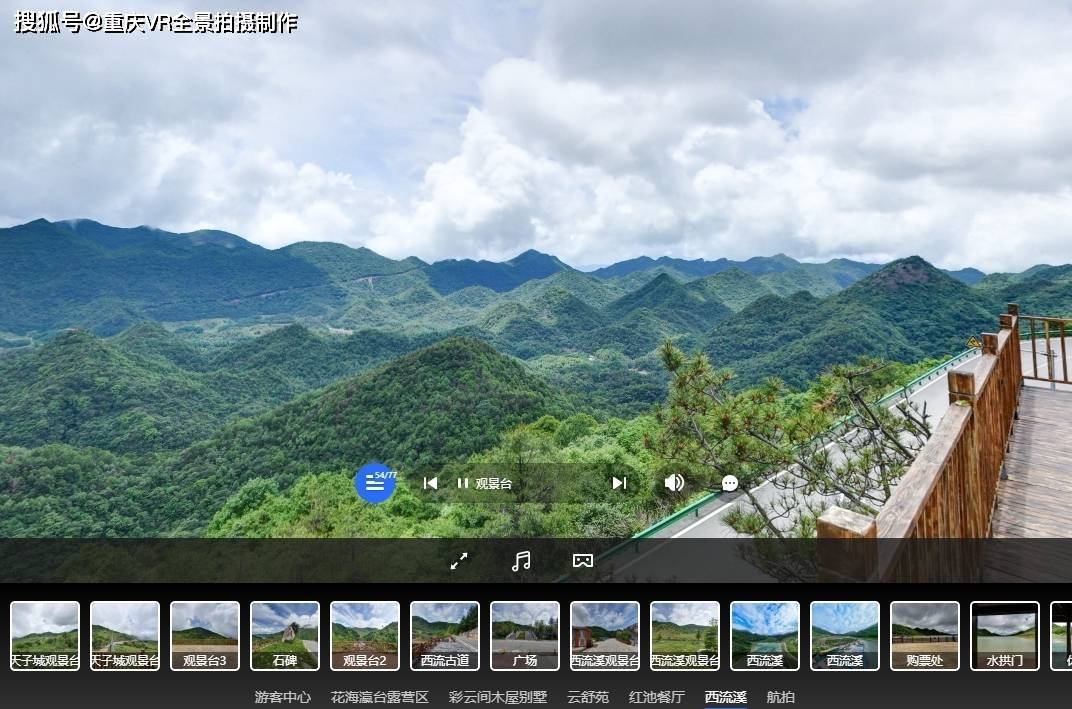Toggle background music playback

[x=520, y=561]
